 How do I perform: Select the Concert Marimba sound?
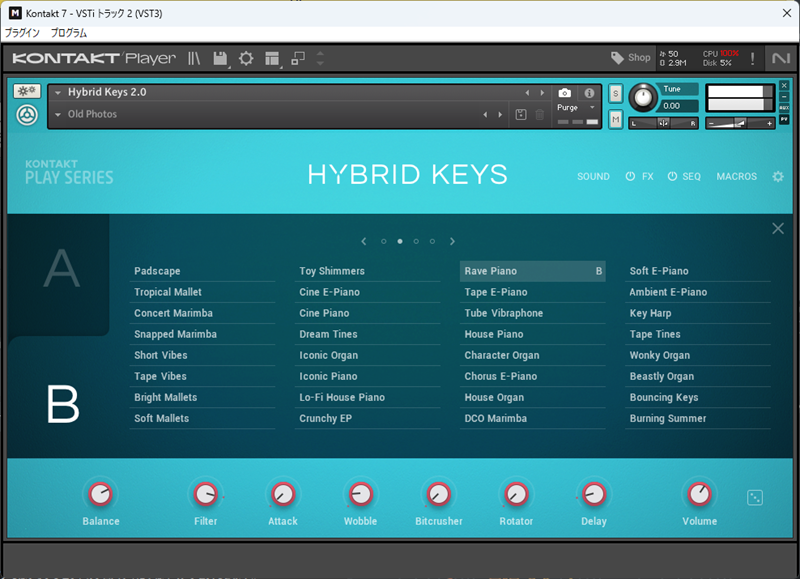pos(202,313)
